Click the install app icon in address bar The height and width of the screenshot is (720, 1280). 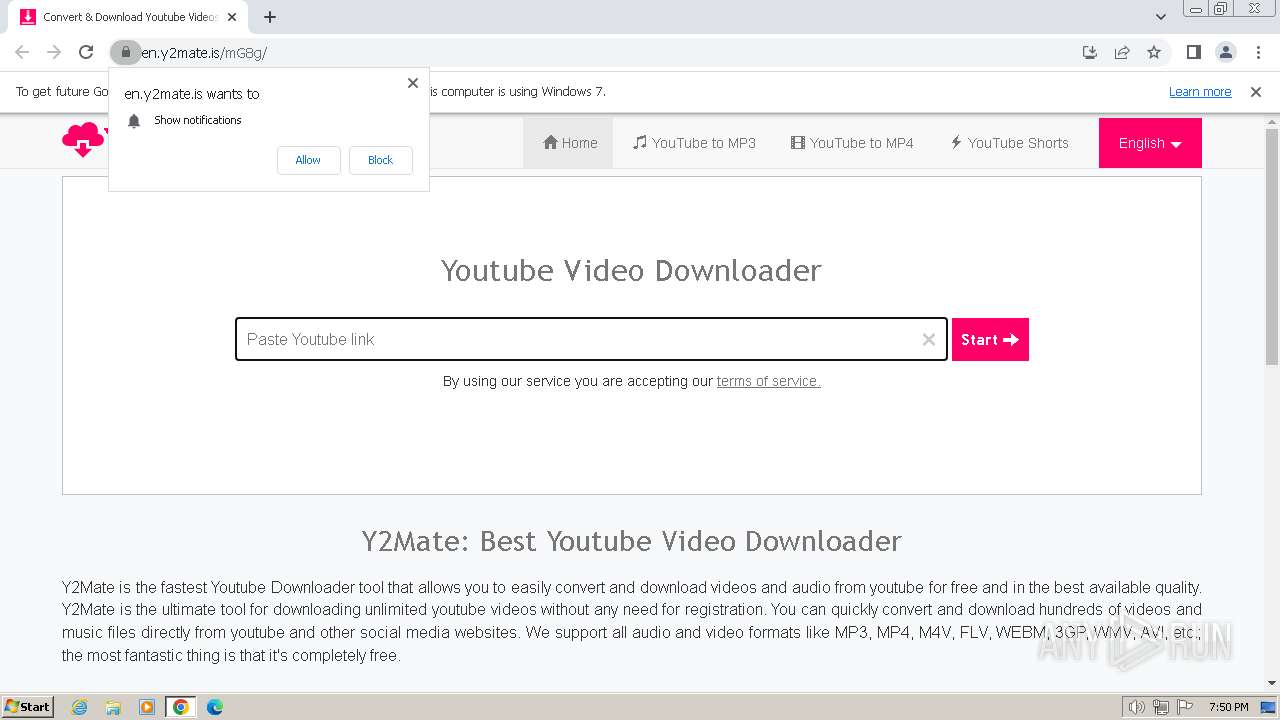tap(1090, 52)
